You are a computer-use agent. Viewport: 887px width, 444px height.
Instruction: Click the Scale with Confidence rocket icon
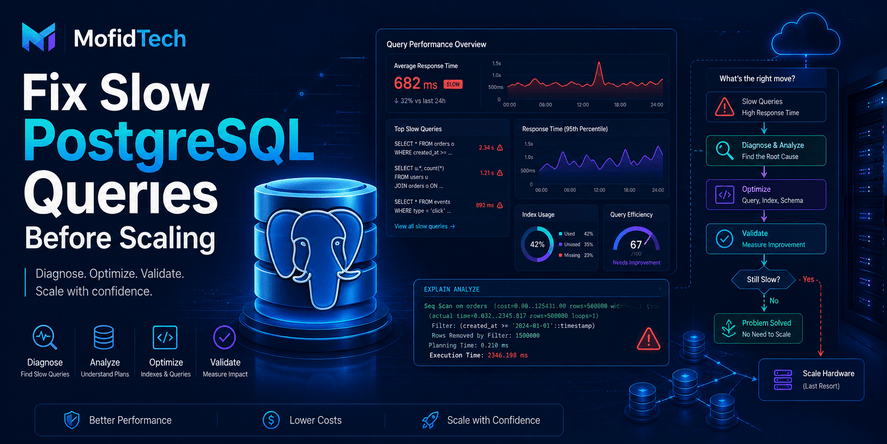point(430,420)
